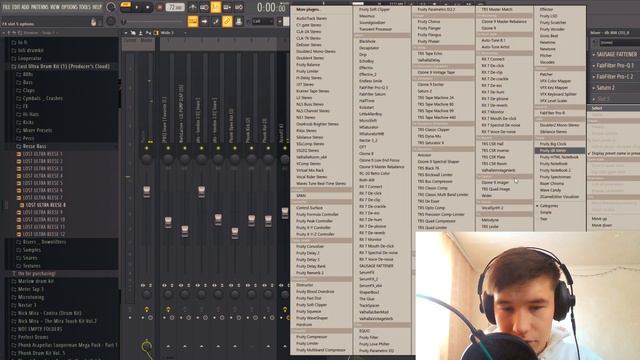Open FabFilter Pro-Q 3 slot arrow menu
640x360 pixels.
tap(593, 65)
